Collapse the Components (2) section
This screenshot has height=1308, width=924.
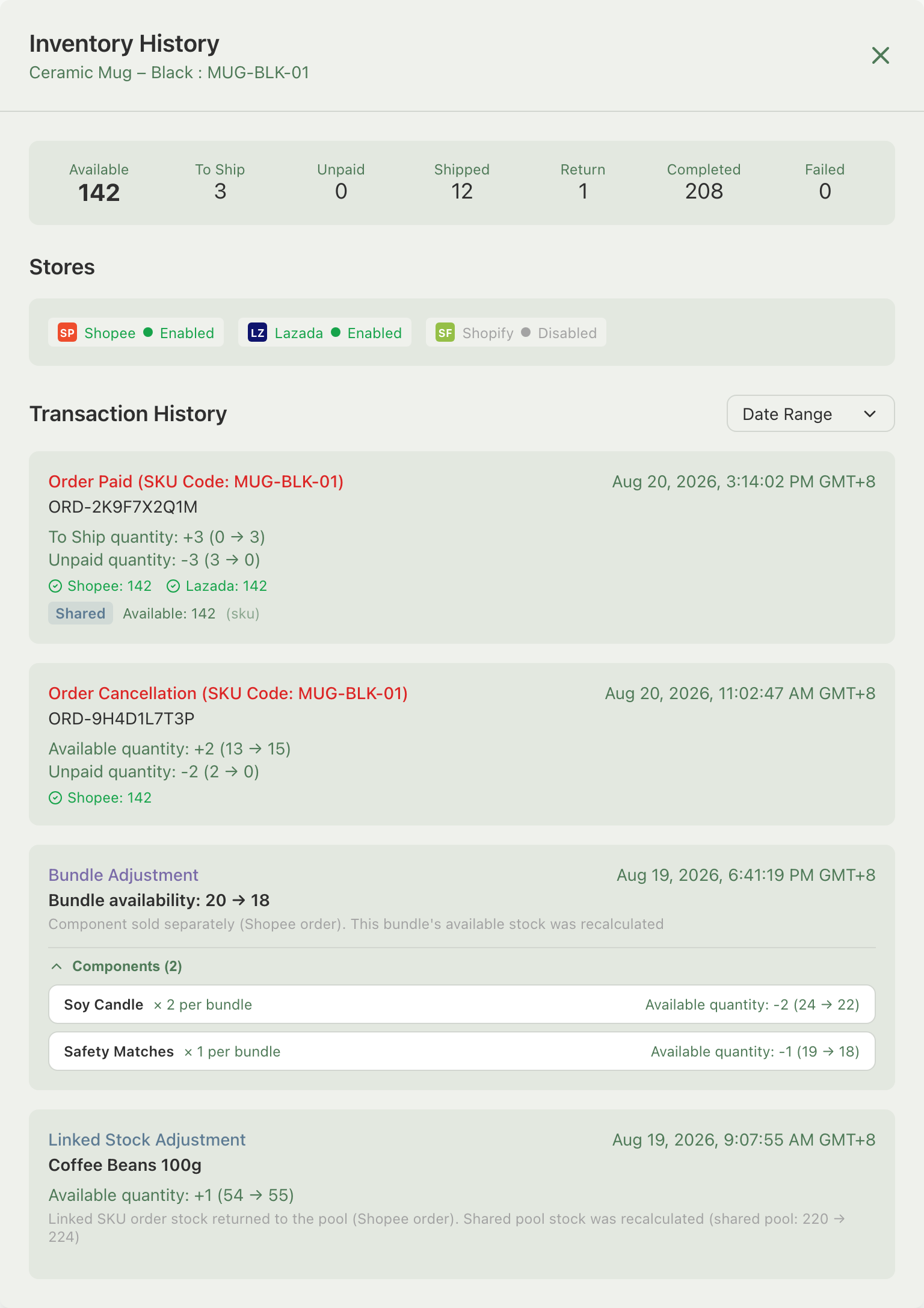point(115,966)
